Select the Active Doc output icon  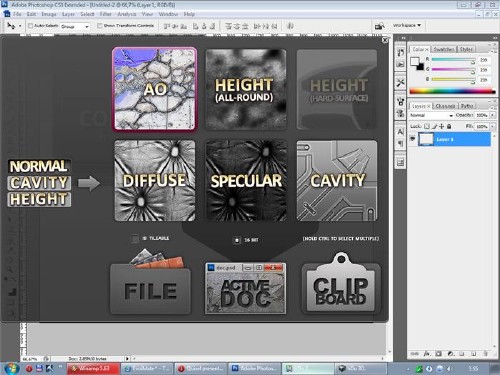[245, 288]
